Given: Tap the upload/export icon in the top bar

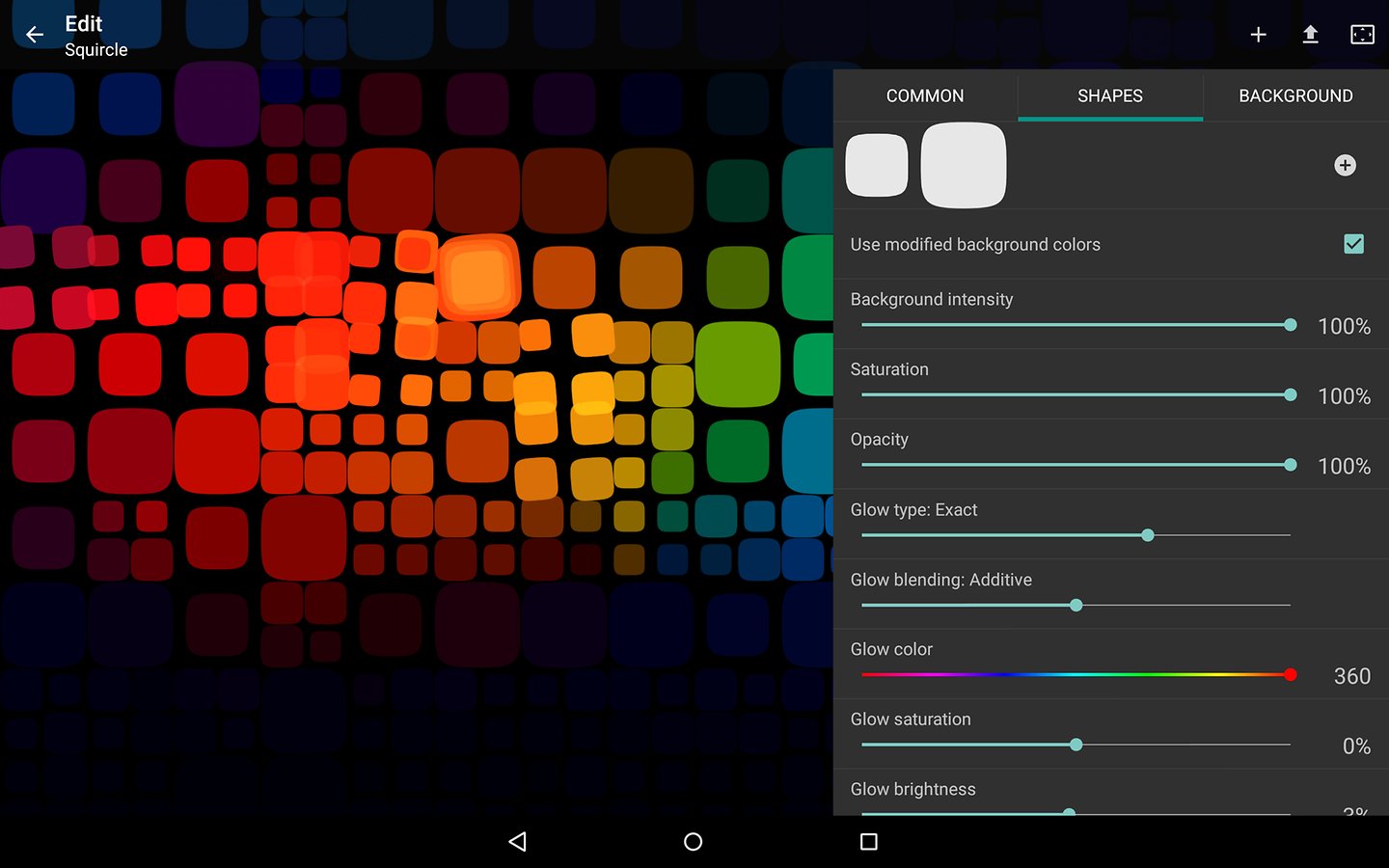Looking at the screenshot, I should click(x=1310, y=34).
